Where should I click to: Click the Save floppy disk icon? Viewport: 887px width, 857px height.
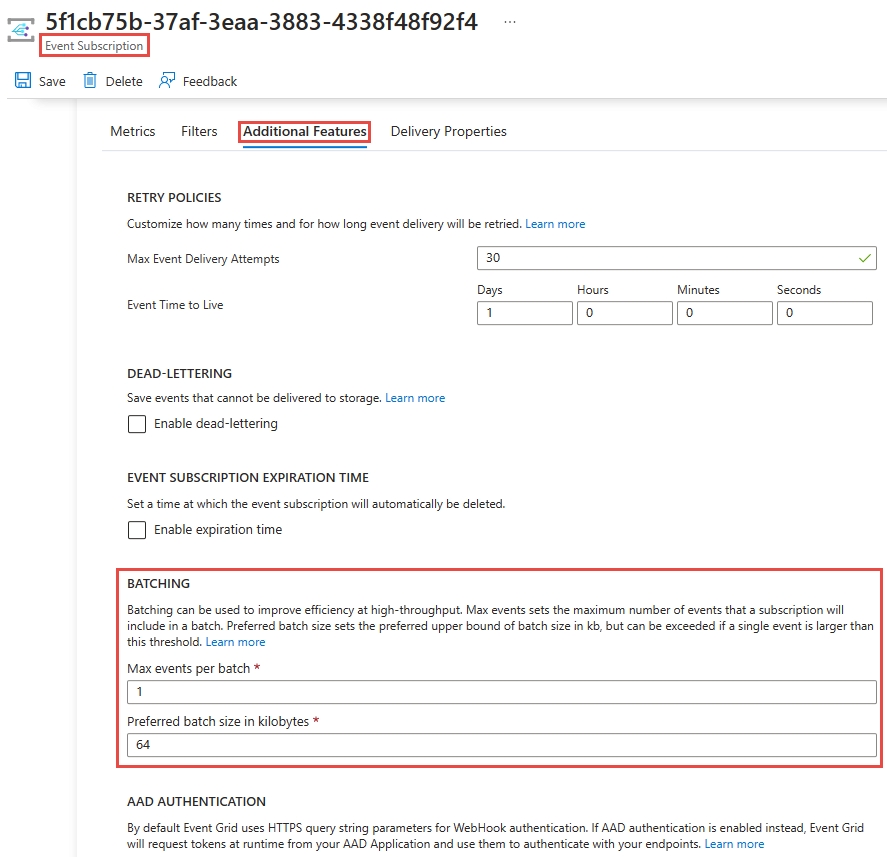23,80
